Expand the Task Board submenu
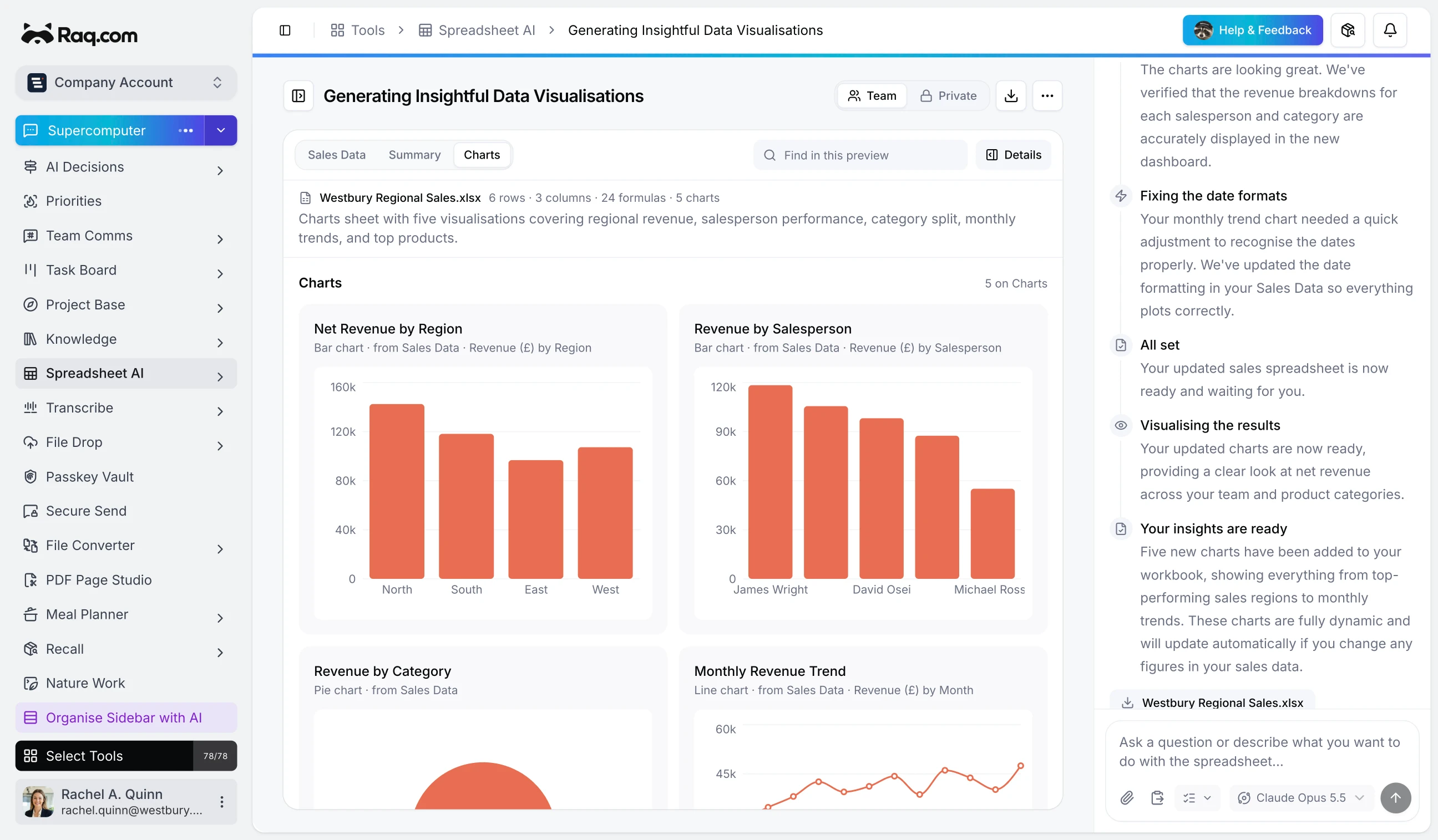 click(220, 273)
